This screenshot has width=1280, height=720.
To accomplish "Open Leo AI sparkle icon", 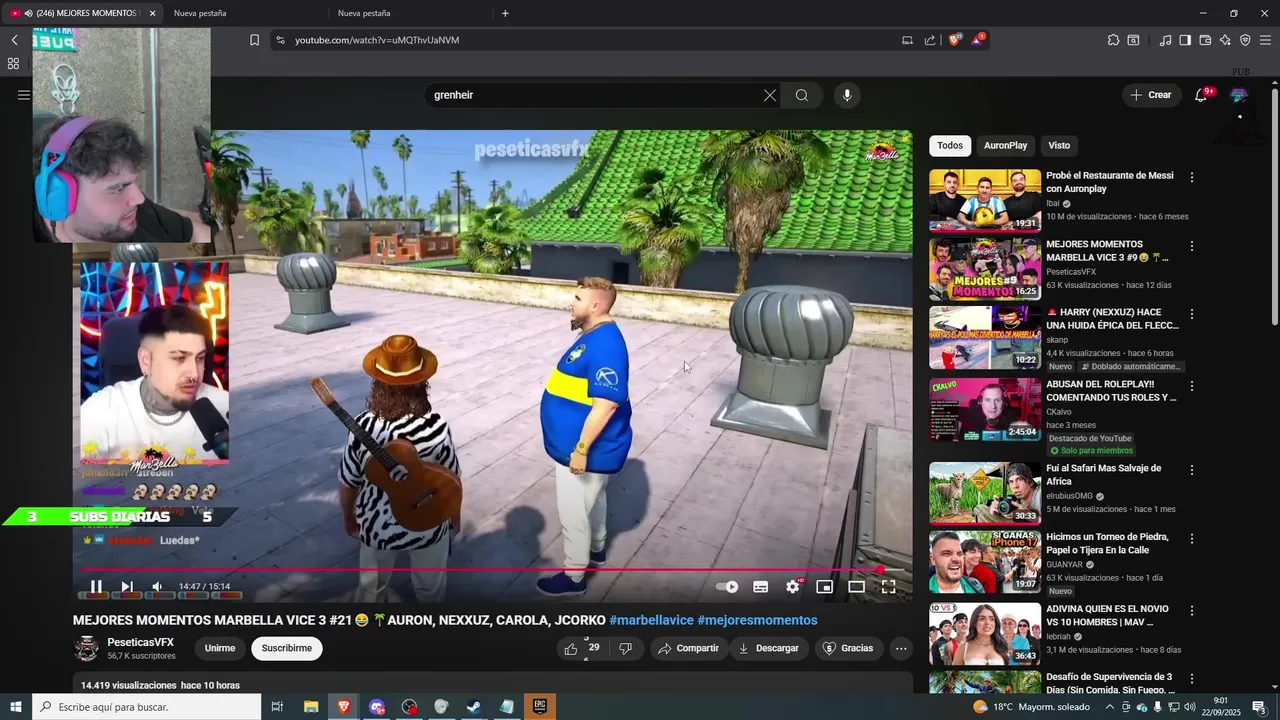I will 1225,40.
